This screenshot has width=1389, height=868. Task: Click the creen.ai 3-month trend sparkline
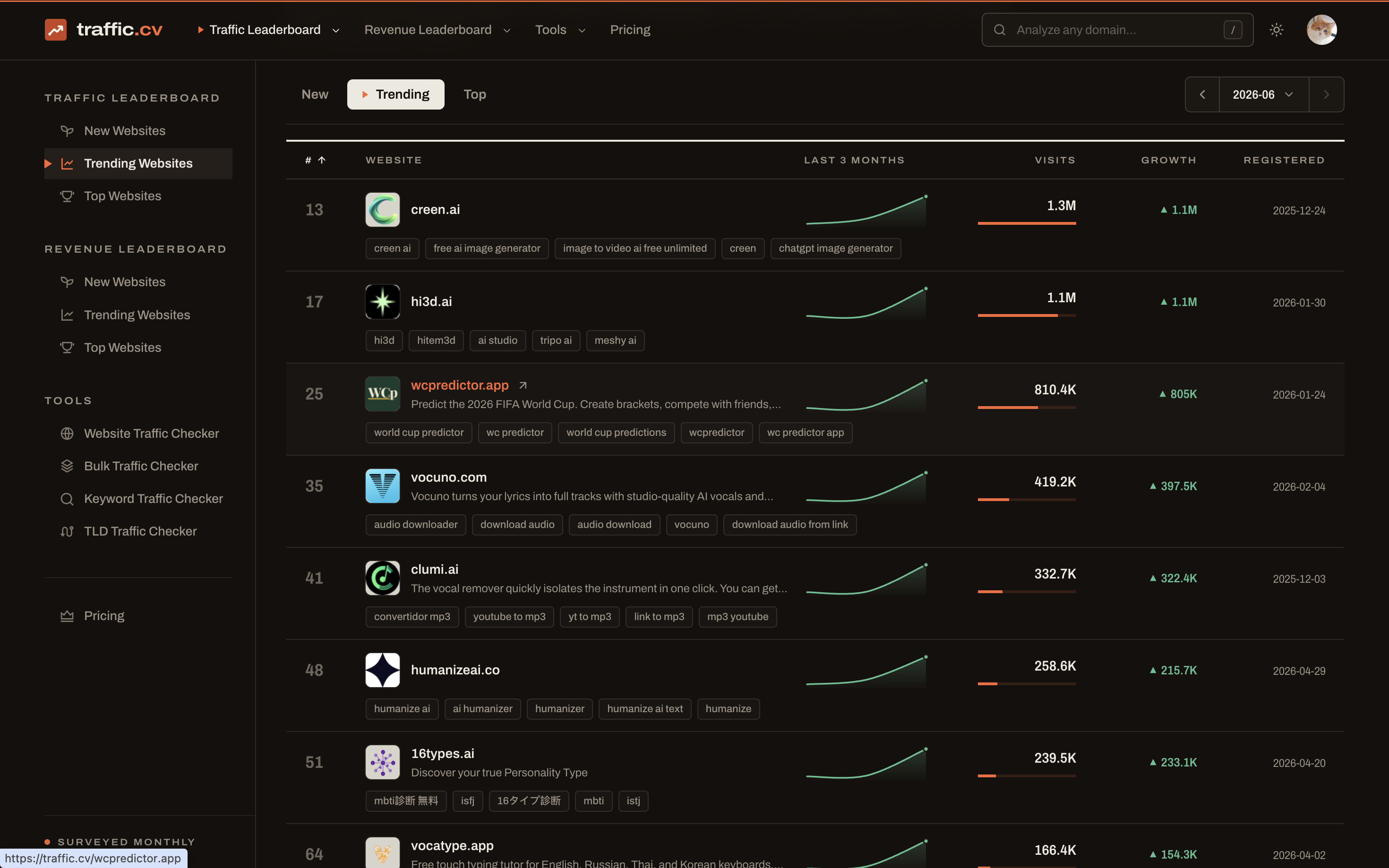pos(866,211)
